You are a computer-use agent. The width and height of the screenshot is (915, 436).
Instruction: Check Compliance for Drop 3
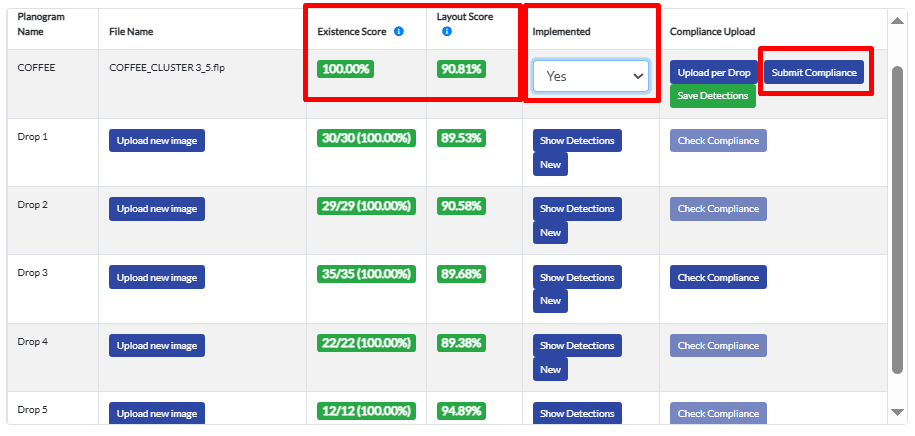tap(718, 277)
